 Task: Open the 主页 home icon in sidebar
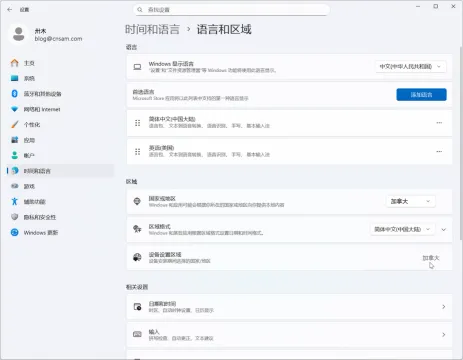tap(14, 63)
